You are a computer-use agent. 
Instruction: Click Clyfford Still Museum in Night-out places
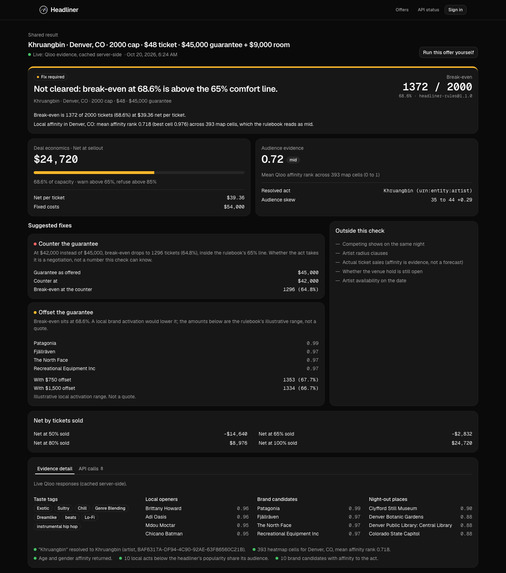[x=393, y=508]
